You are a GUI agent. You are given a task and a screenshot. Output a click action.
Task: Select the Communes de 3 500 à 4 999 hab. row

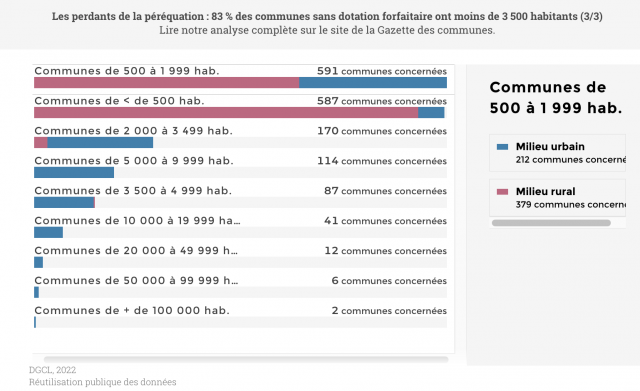240,197
